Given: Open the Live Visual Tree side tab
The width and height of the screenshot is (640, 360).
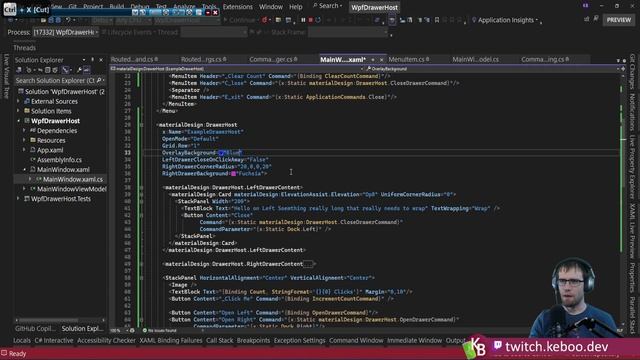Looking at the screenshot, I should click(x=6, y=76).
